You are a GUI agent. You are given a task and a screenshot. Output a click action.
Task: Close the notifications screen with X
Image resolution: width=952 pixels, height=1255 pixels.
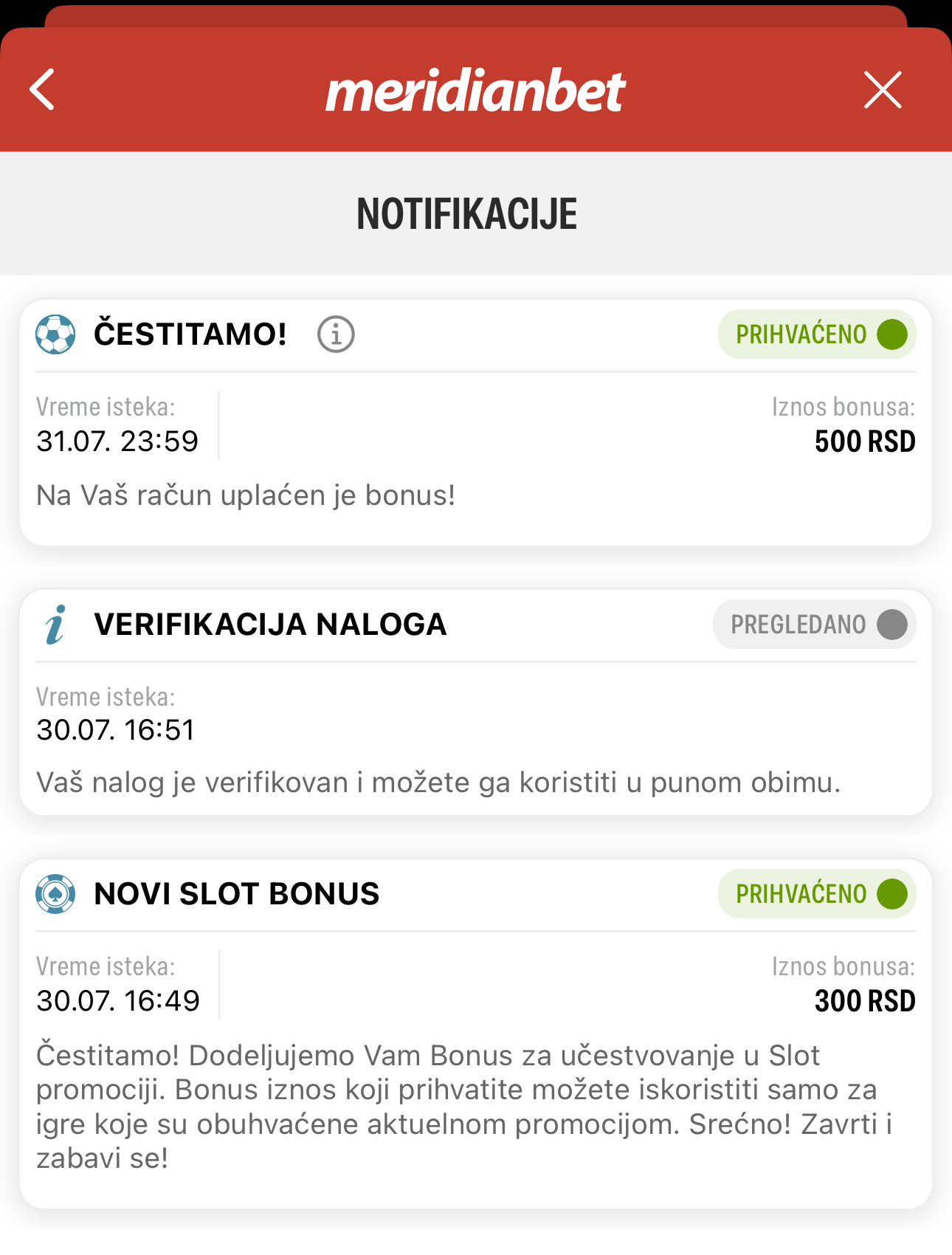pos(883,90)
